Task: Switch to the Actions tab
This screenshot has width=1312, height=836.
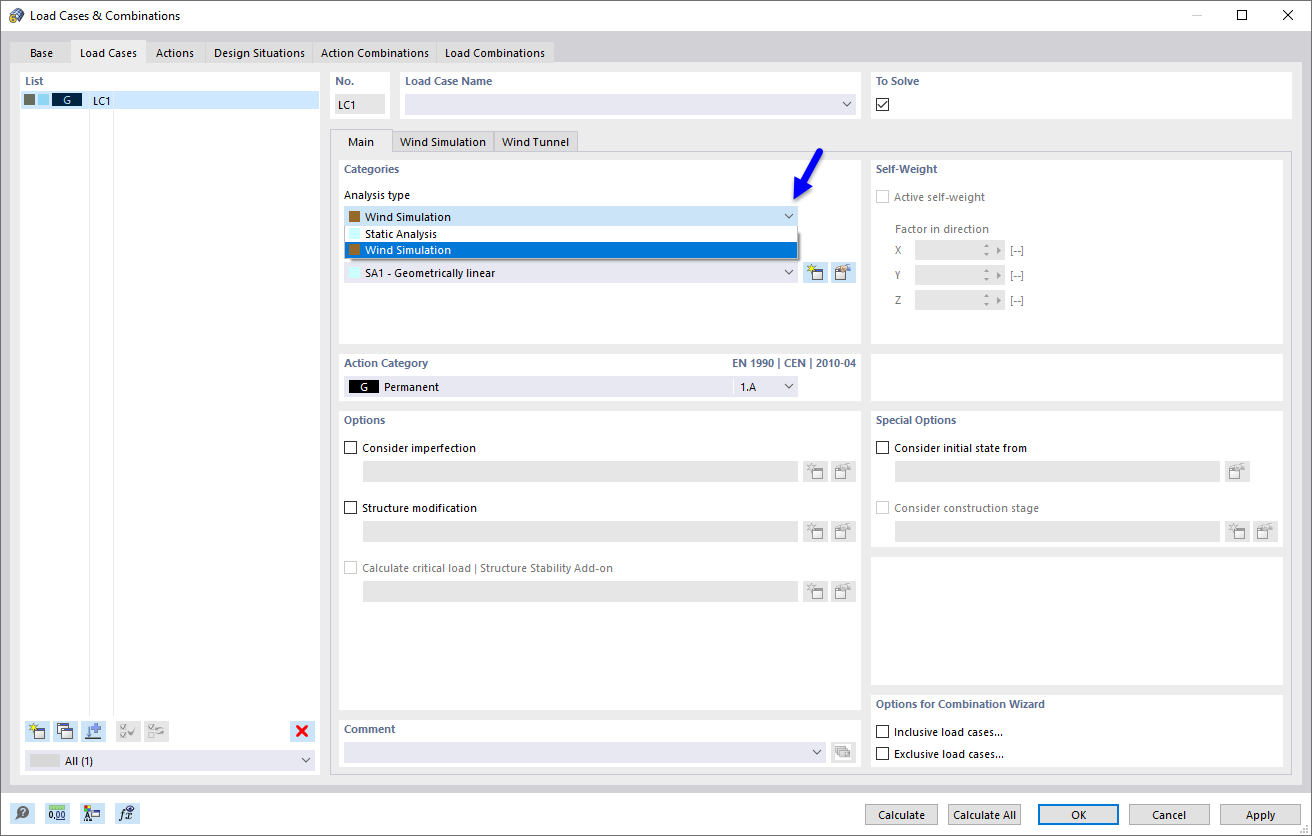Action: coord(175,53)
